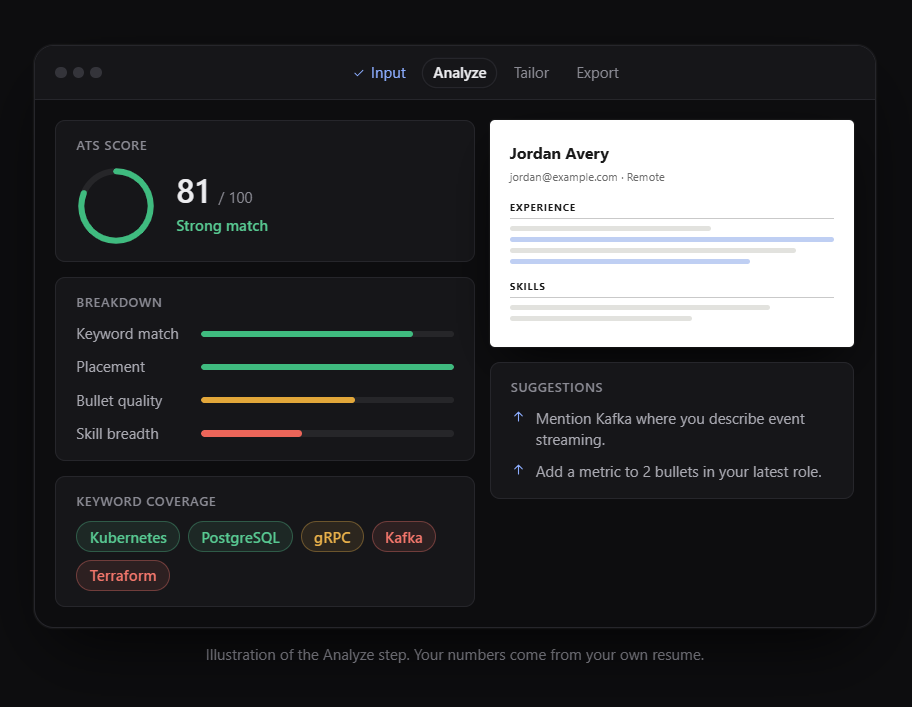Open the Export step
This screenshot has height=707, width=912.
coord(597,73)
